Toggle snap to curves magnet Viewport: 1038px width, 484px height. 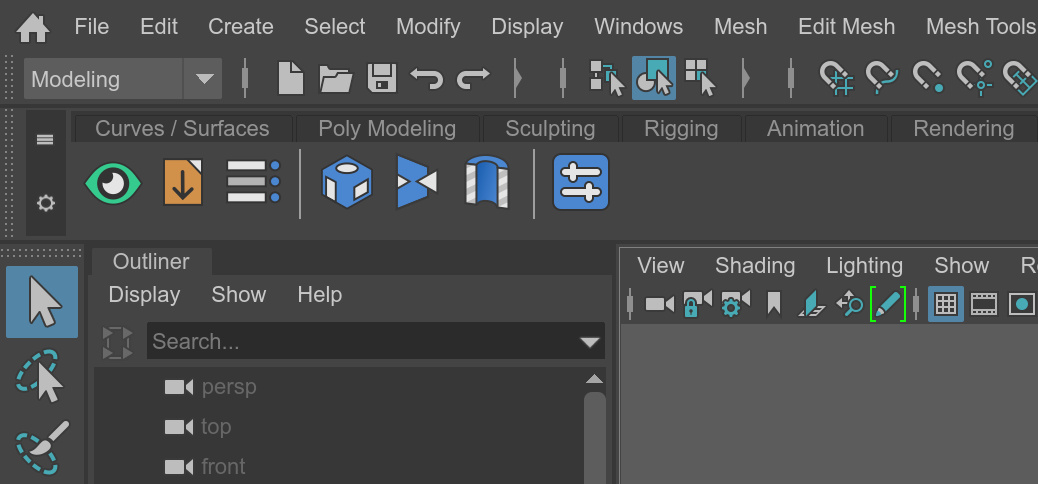coord(882,78)
